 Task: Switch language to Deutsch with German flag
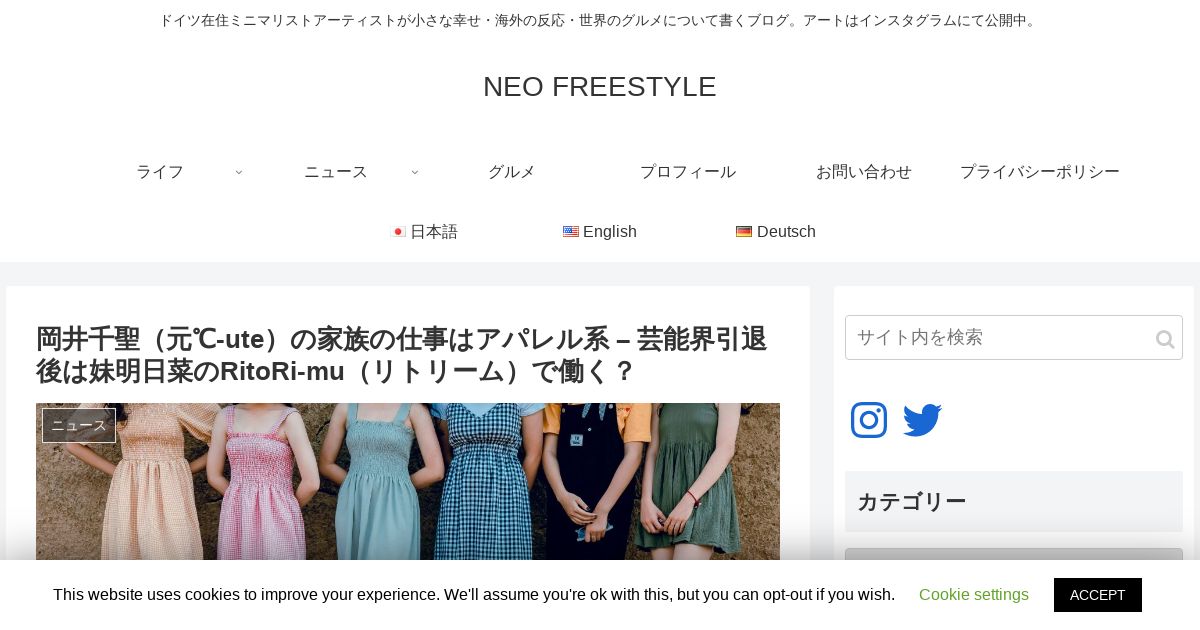pos(776,232)
